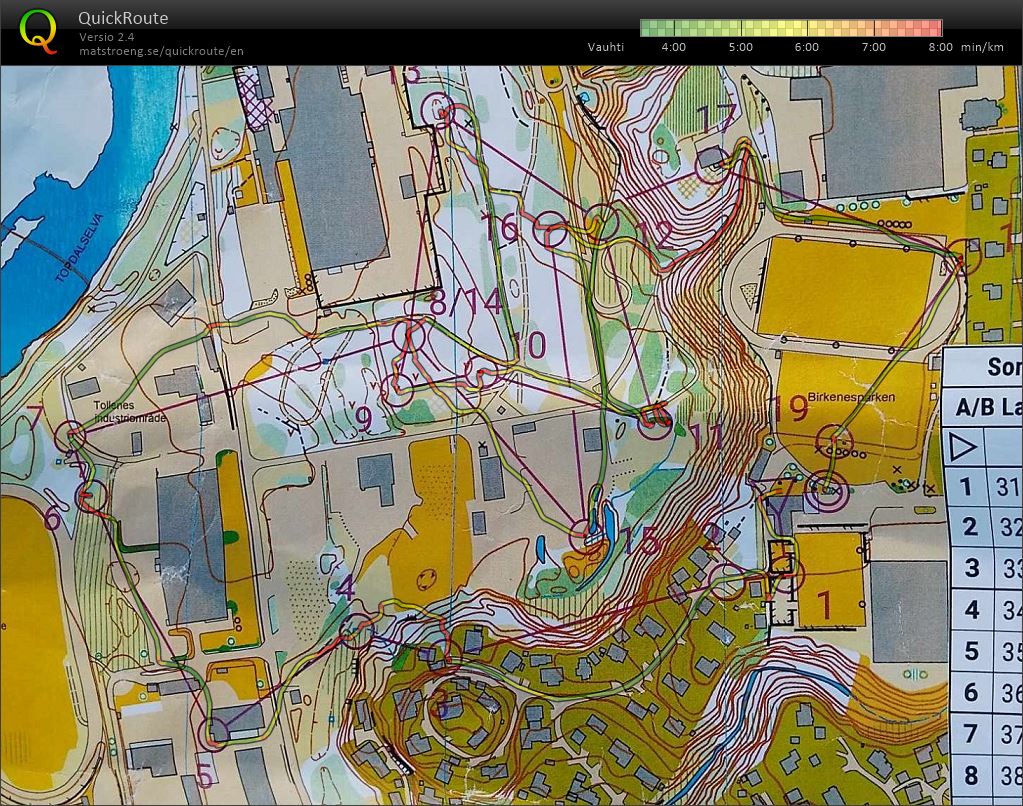Click row number 3 in the control table
The width and height of the screenshot is (1023, 806).
[x=971, y=567]
